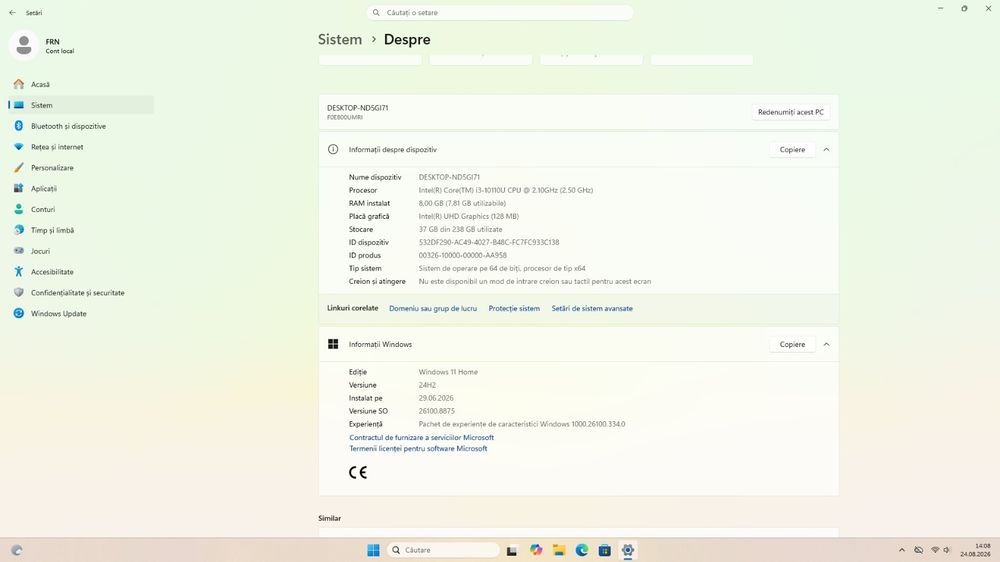The height and width of the screenshot is (562, 1000).
Task: Open Termenii licenței pentru software Microsoft
Action: [418, 448]
